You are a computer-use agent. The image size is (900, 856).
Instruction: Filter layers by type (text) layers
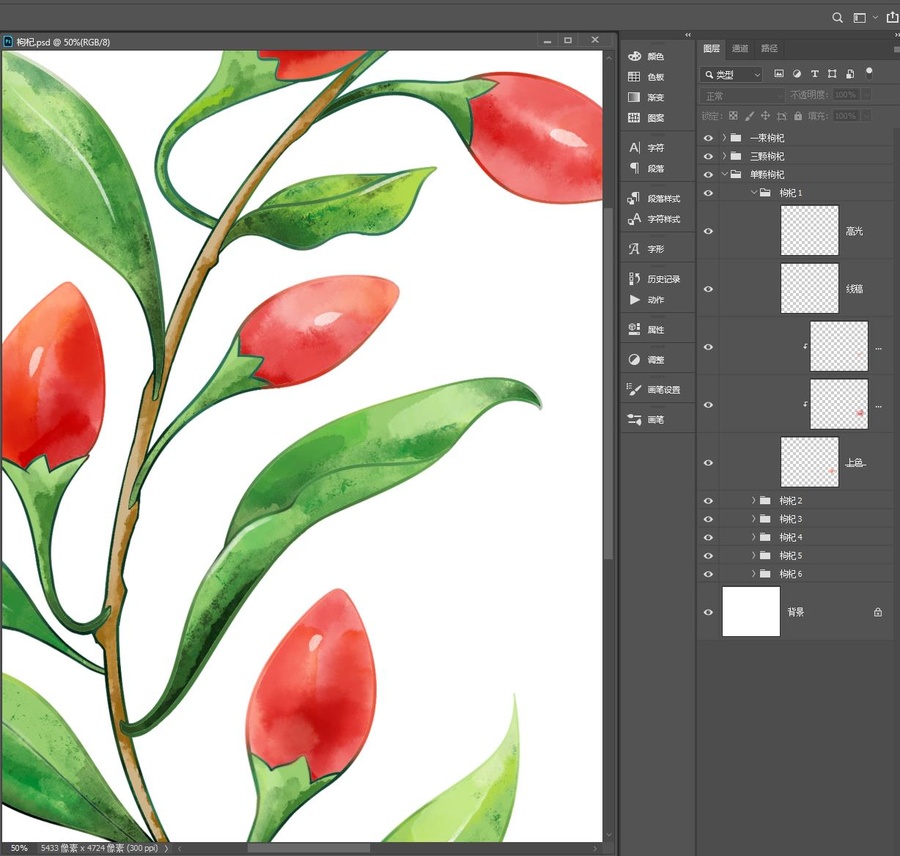tap(814, 73)
